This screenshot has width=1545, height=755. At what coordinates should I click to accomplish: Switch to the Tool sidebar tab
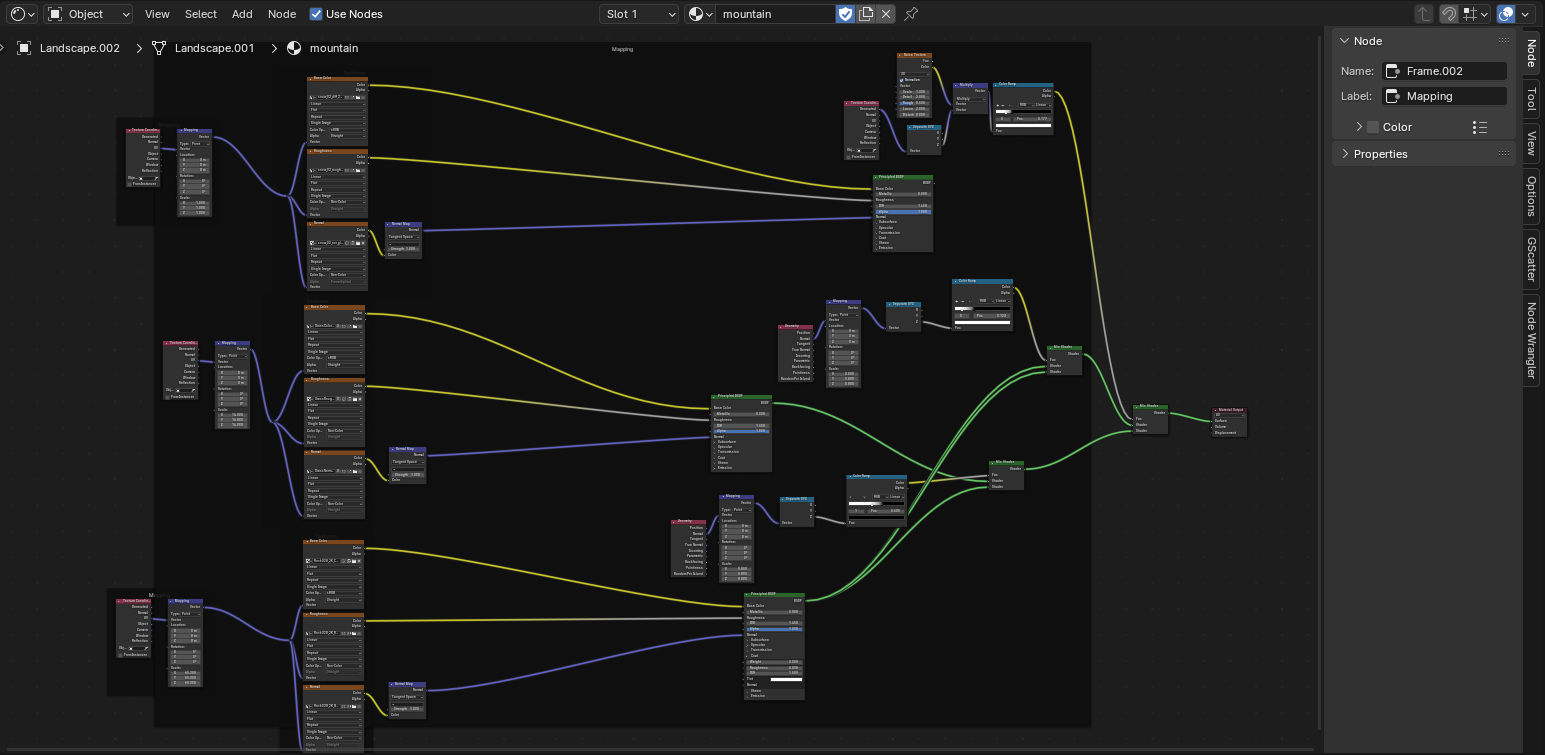[x=1532, y=99]
